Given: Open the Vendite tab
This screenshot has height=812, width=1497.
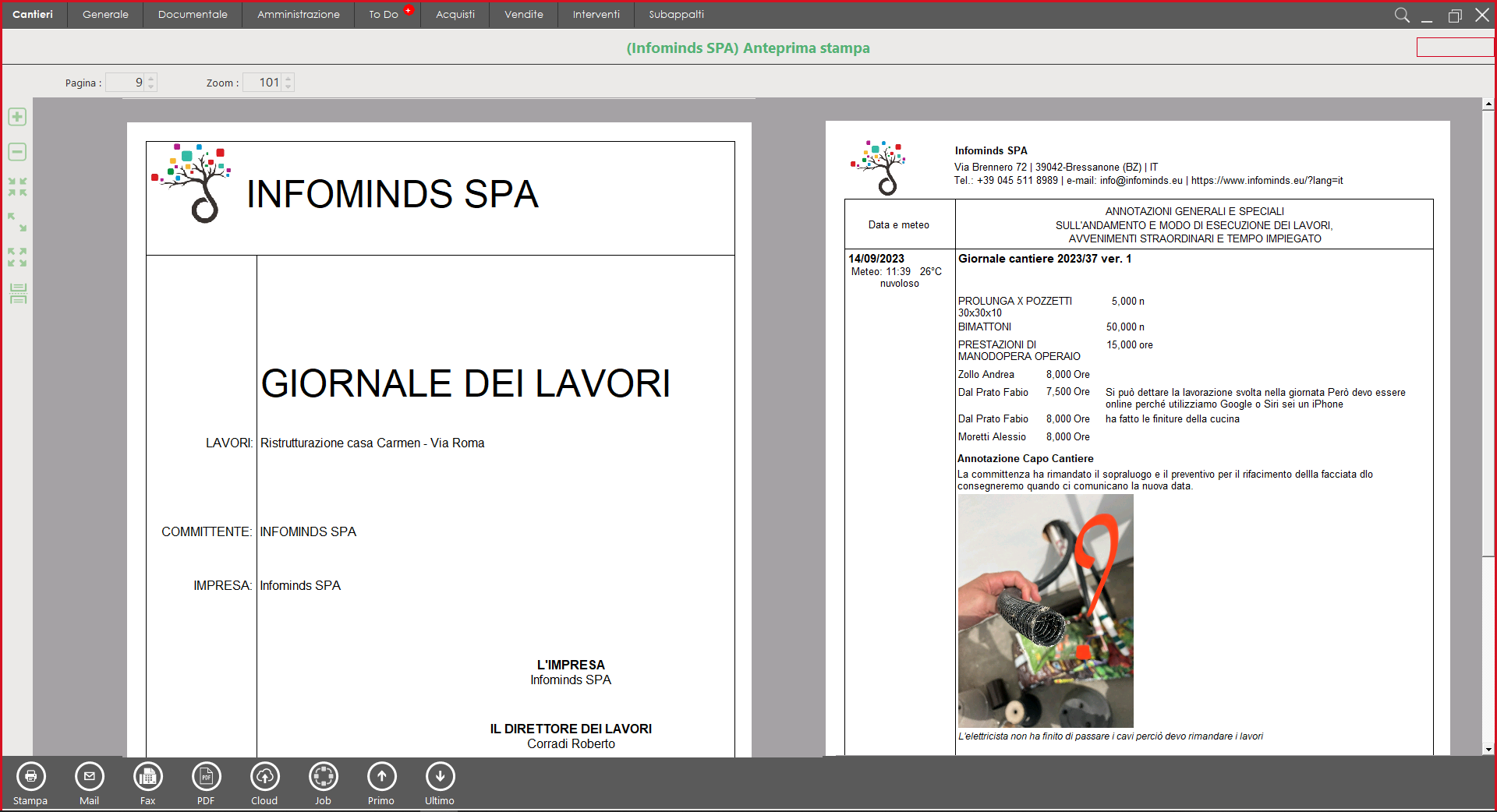Looking at the screenshot, I should click(x=524, y=14).
